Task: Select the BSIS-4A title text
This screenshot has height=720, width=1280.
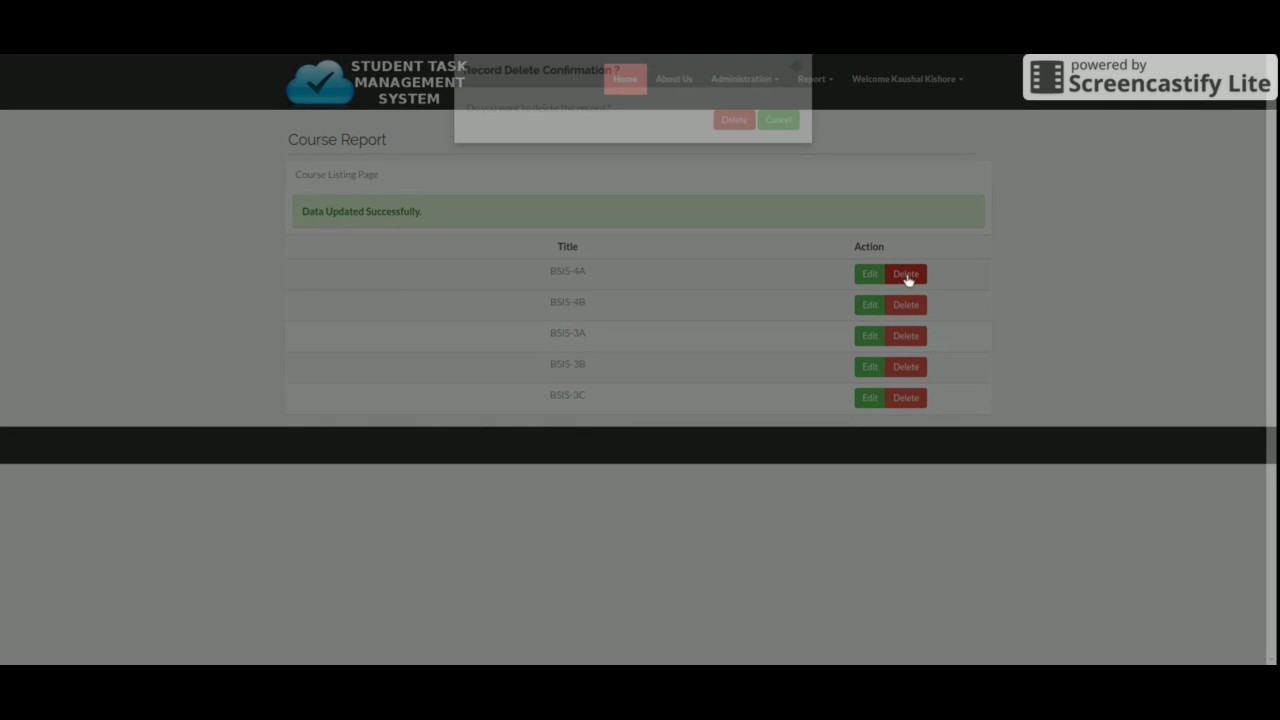Action: [x=567, y=271]
